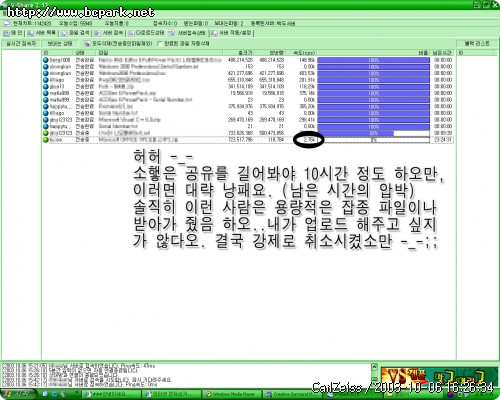Sort by the 속도(cps) column header
This screenshot has width=500, height=400.
pyautogui.click(x=301, y=53)
